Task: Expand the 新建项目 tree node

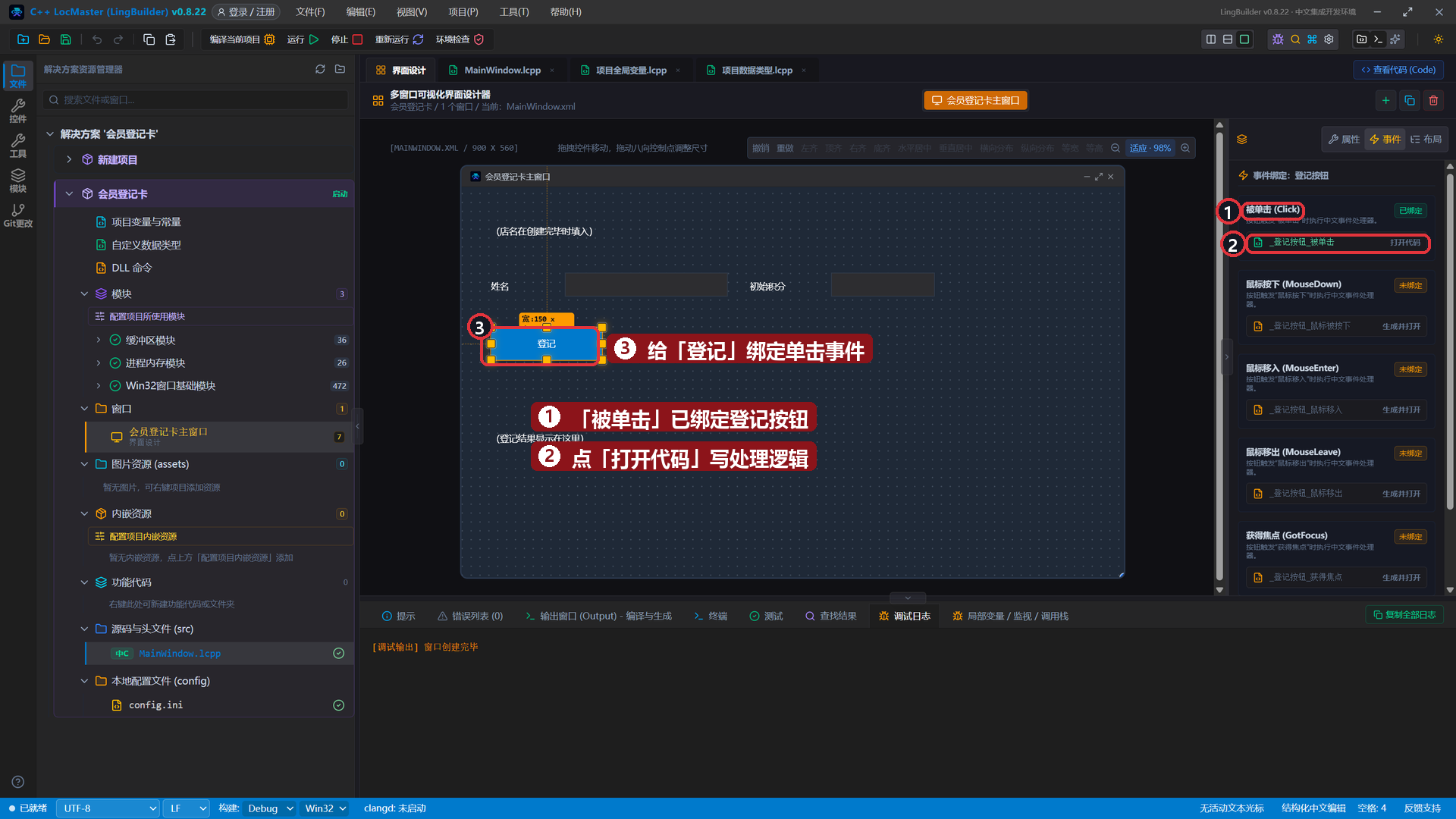Action: click(x=69, y=159)
